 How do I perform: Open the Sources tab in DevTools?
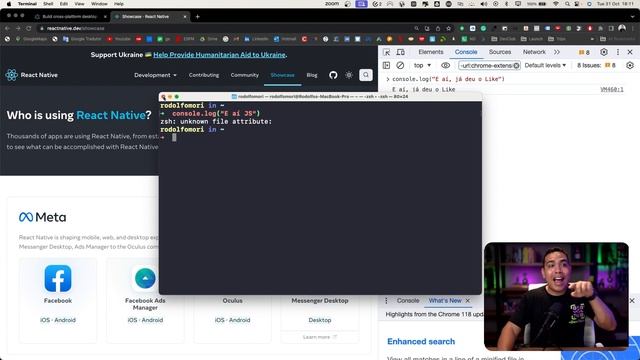click(500, 52)
